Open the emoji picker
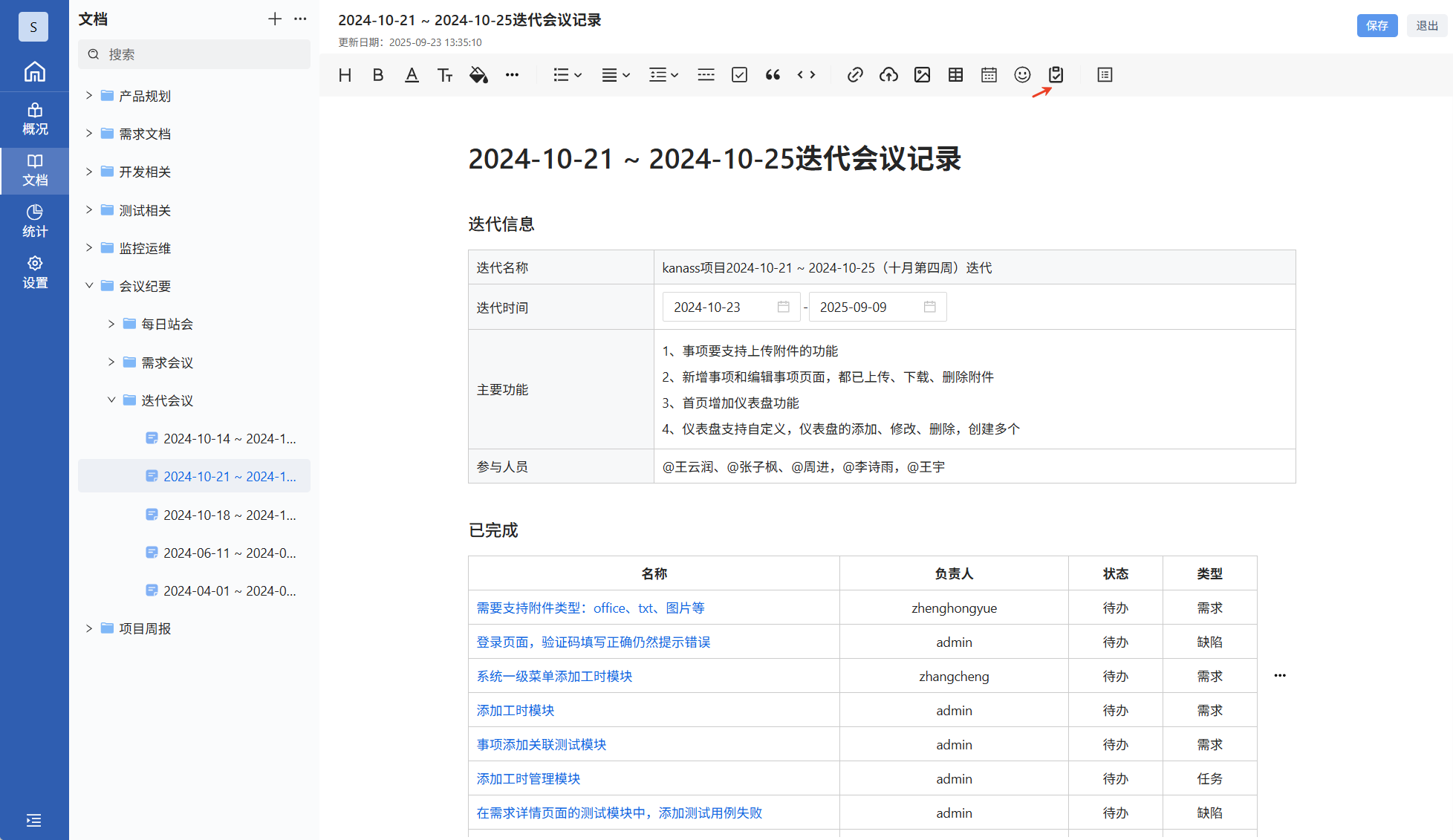1453x840 pixels. [1022, 75]
